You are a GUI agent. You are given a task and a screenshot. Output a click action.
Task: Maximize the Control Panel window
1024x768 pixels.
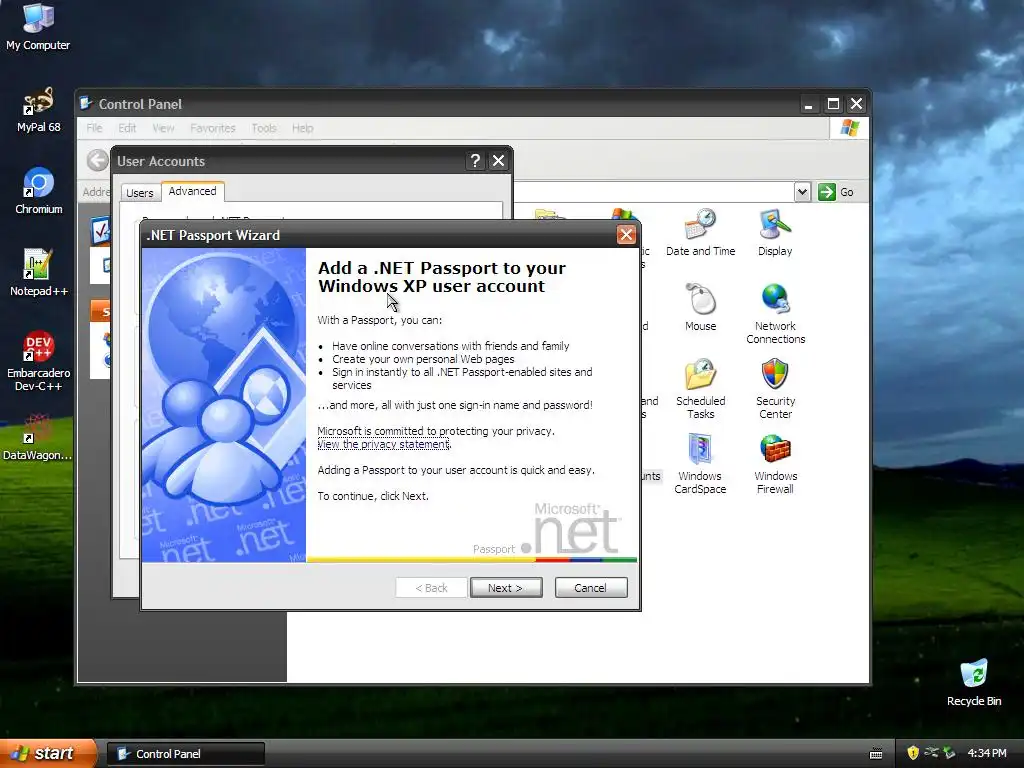tap(833, 104)
